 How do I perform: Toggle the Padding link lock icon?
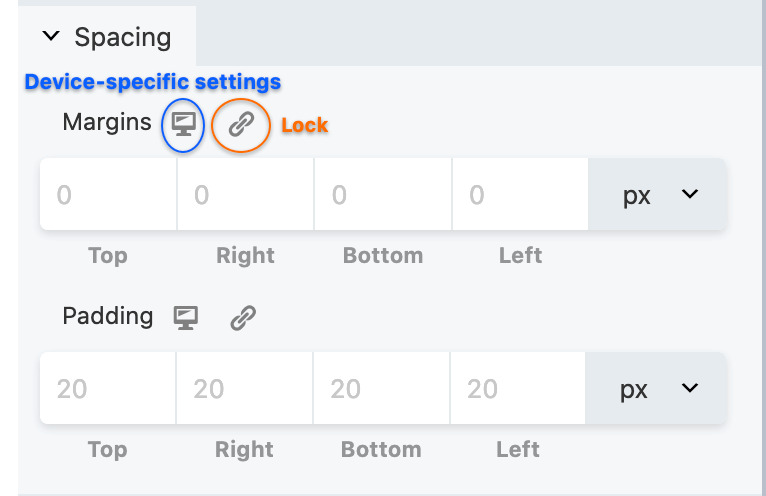click(x=243, y=318)
